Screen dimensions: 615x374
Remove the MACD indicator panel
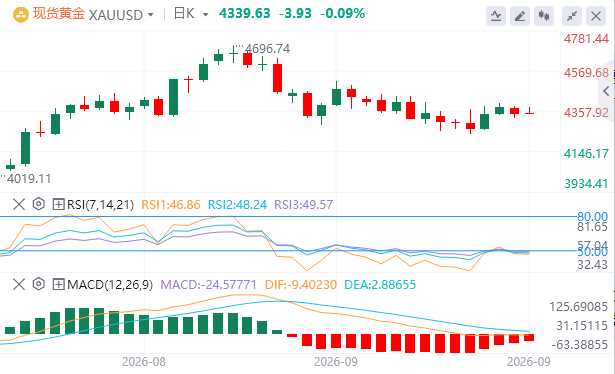pyautogui.click(x=19, y=284)
